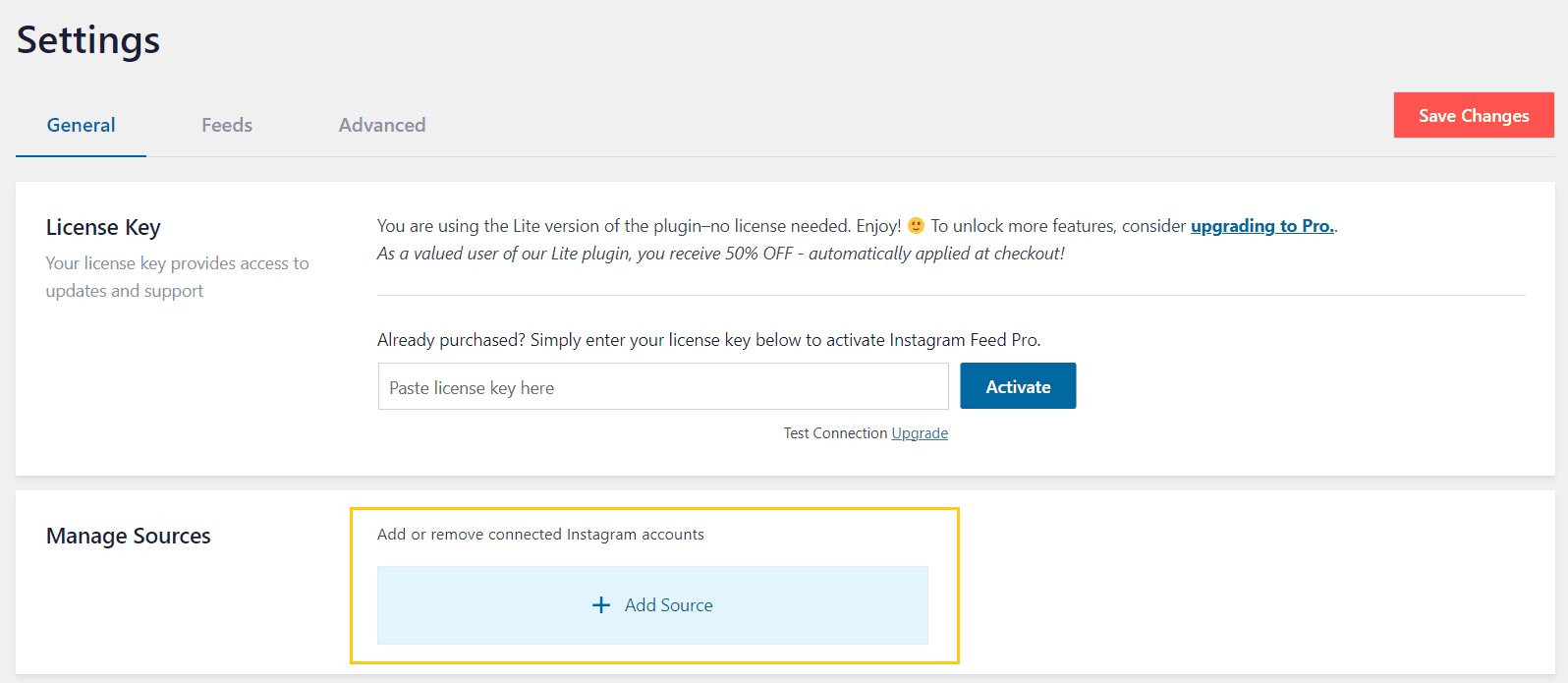
Task: Follow the upgrading to Pro link
Action: click(x=1261, y=226)
